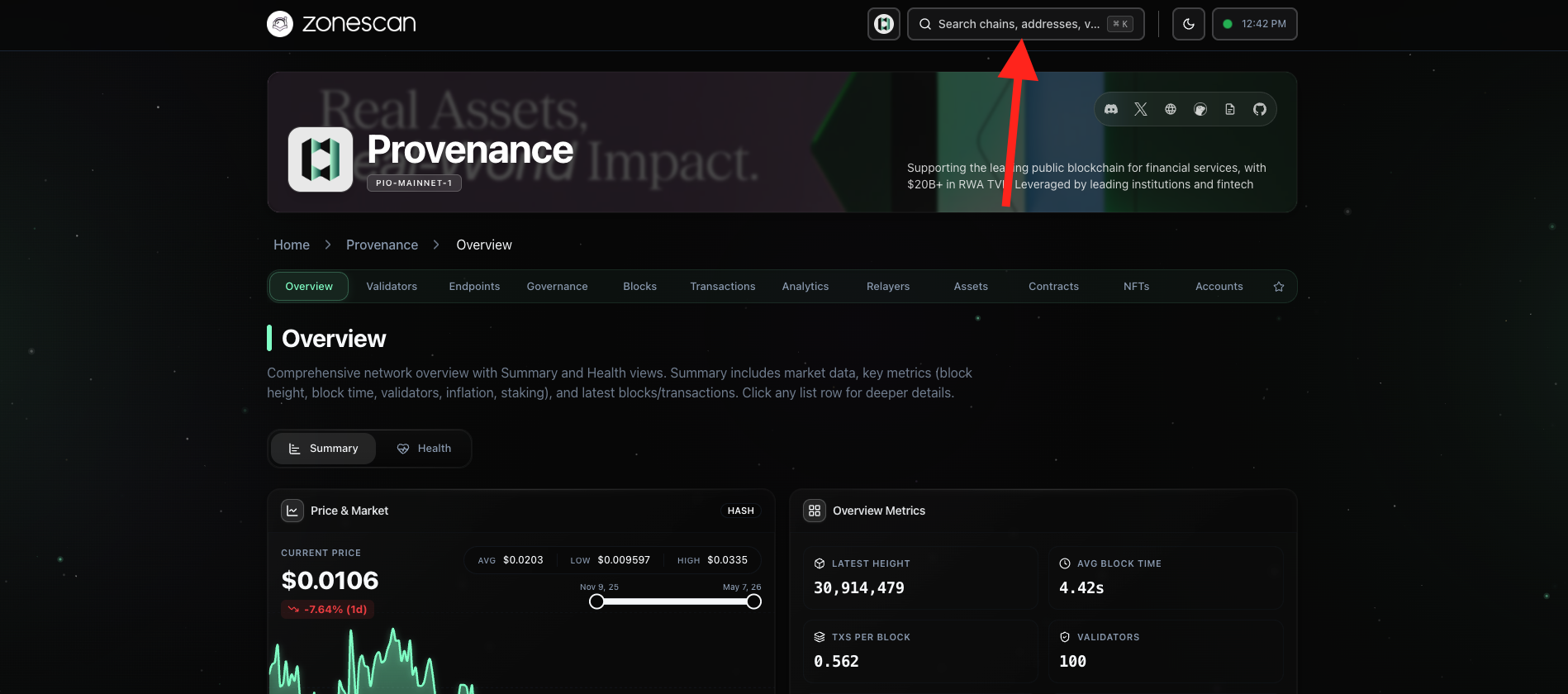Click the Price & Market chart icon
This screenshot has height=694, width=1568.
[x=292, y=511]
